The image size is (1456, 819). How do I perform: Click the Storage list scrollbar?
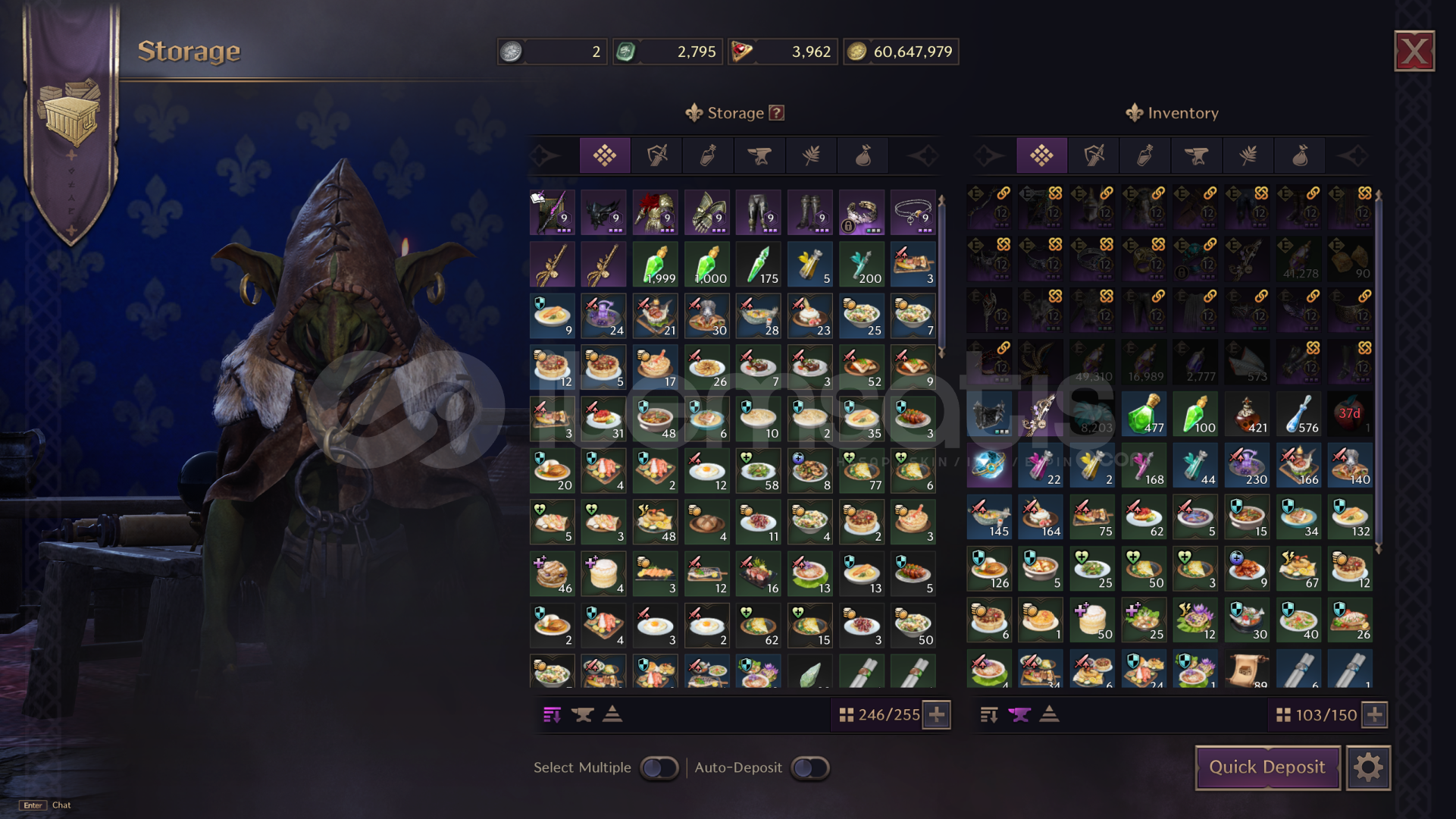[941, 276]
